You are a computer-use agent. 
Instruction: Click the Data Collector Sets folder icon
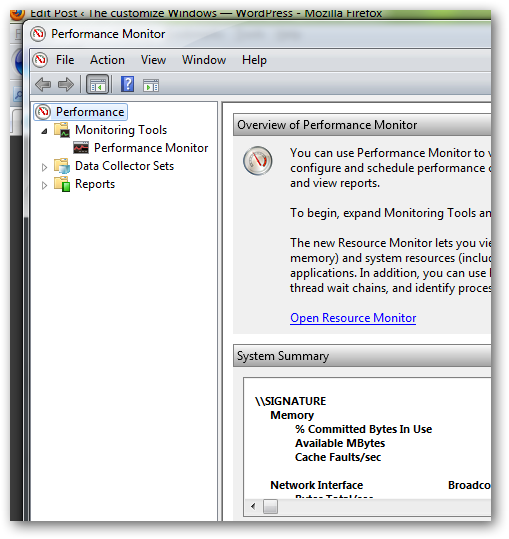tap(62, 166)
